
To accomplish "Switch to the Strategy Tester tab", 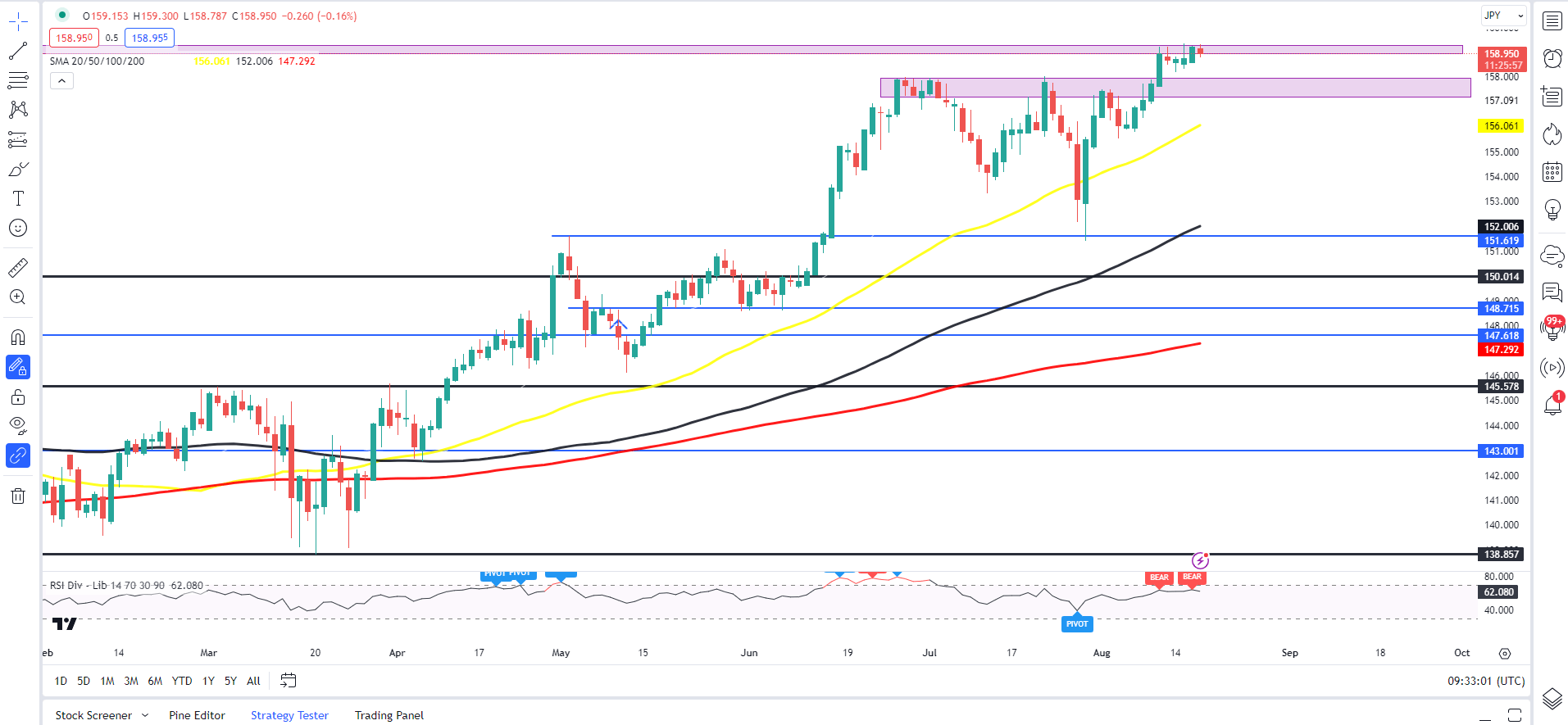I will [289, 715].
